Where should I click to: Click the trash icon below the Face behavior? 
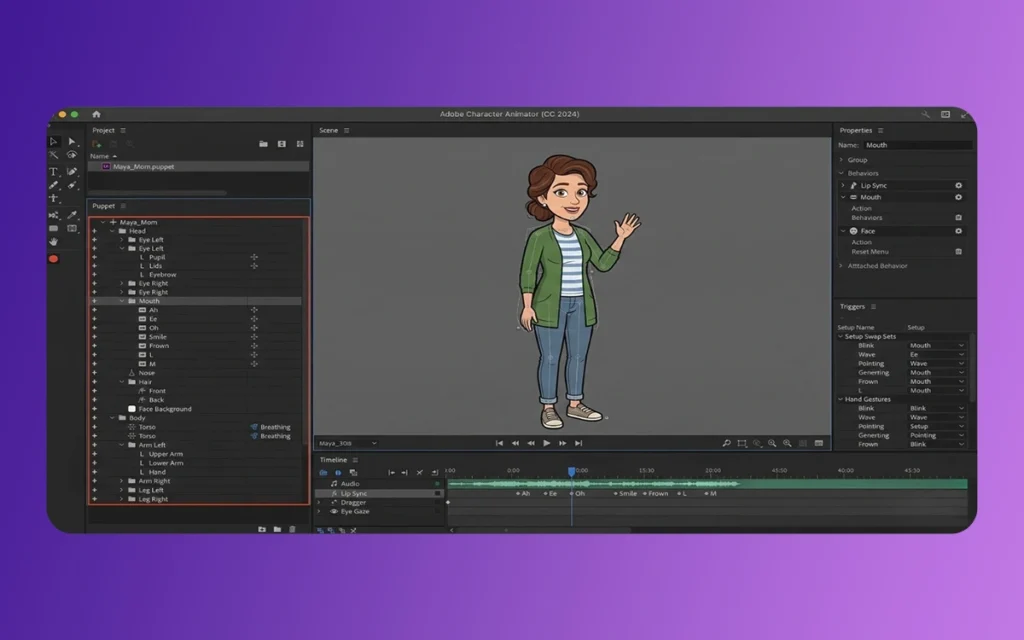click(x=958, y=252)
